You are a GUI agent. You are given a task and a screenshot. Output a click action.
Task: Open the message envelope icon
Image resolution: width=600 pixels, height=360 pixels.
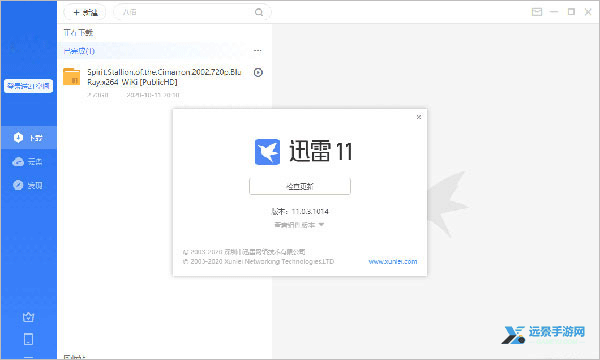pos(537,12)
